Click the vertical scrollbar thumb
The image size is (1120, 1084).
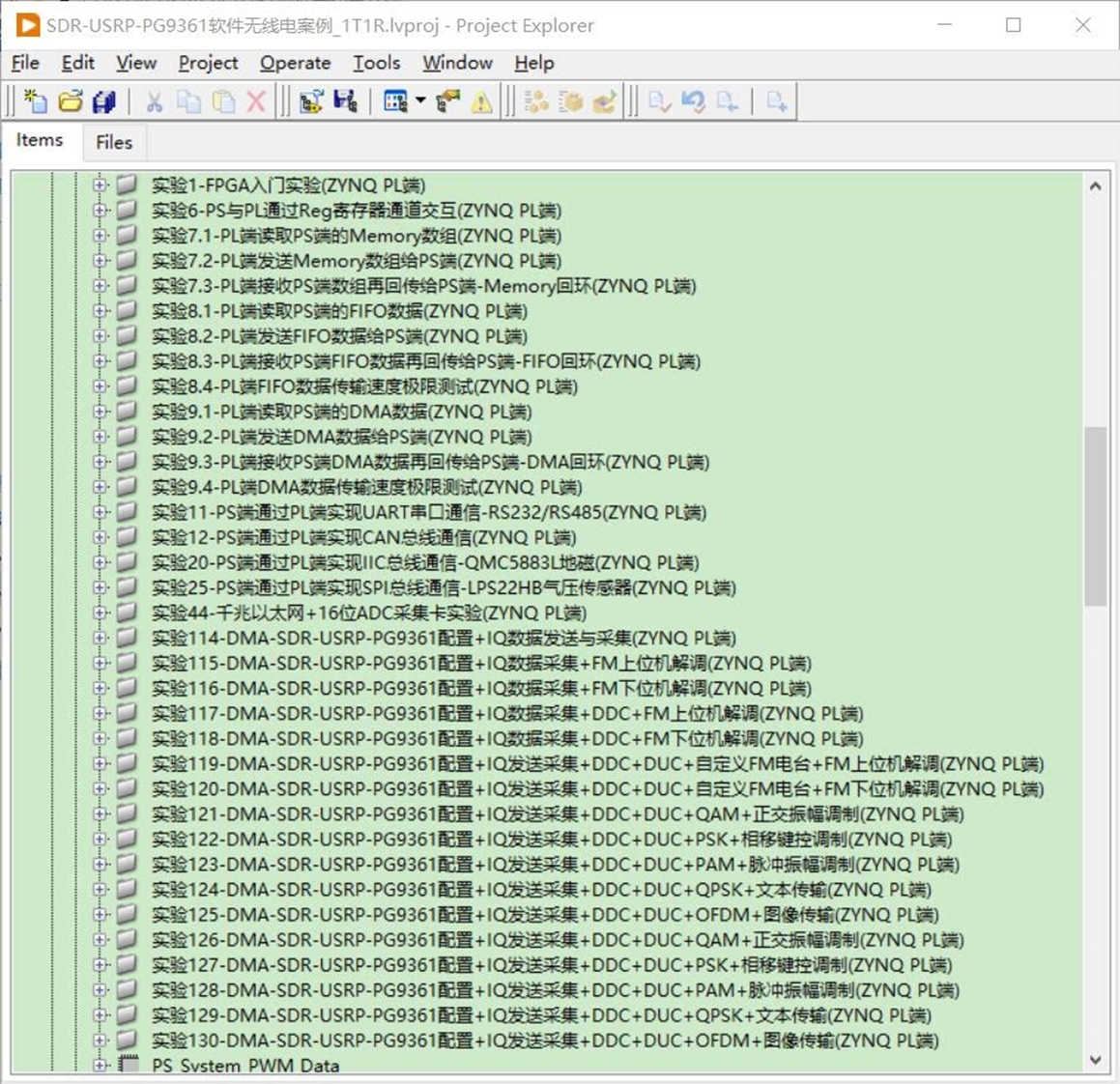pos(1095,516)
